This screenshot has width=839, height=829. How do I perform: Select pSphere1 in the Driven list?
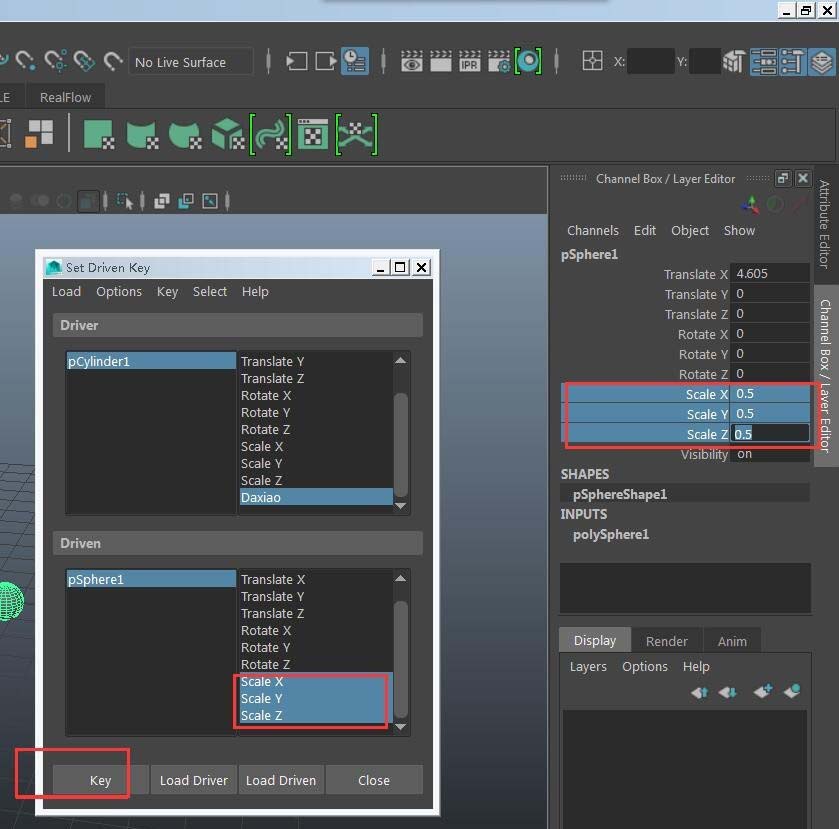coord(151,579)
